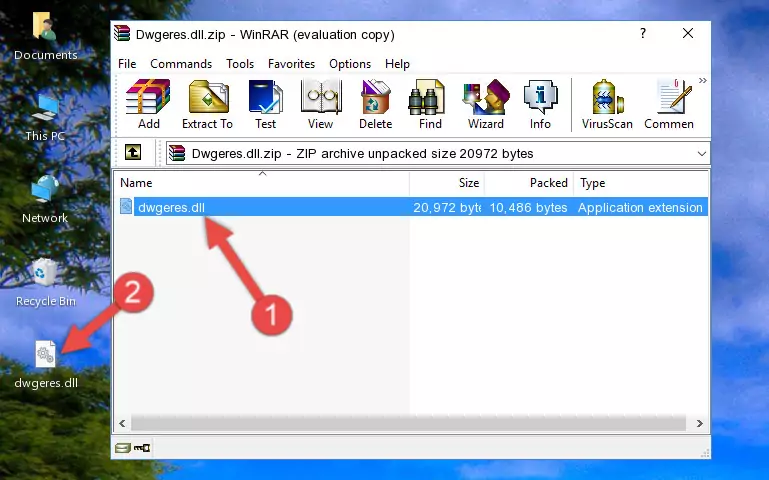Click the 20,972 bytes size cell
Viewport: 769px width, 480px height.
coord(447,207)
